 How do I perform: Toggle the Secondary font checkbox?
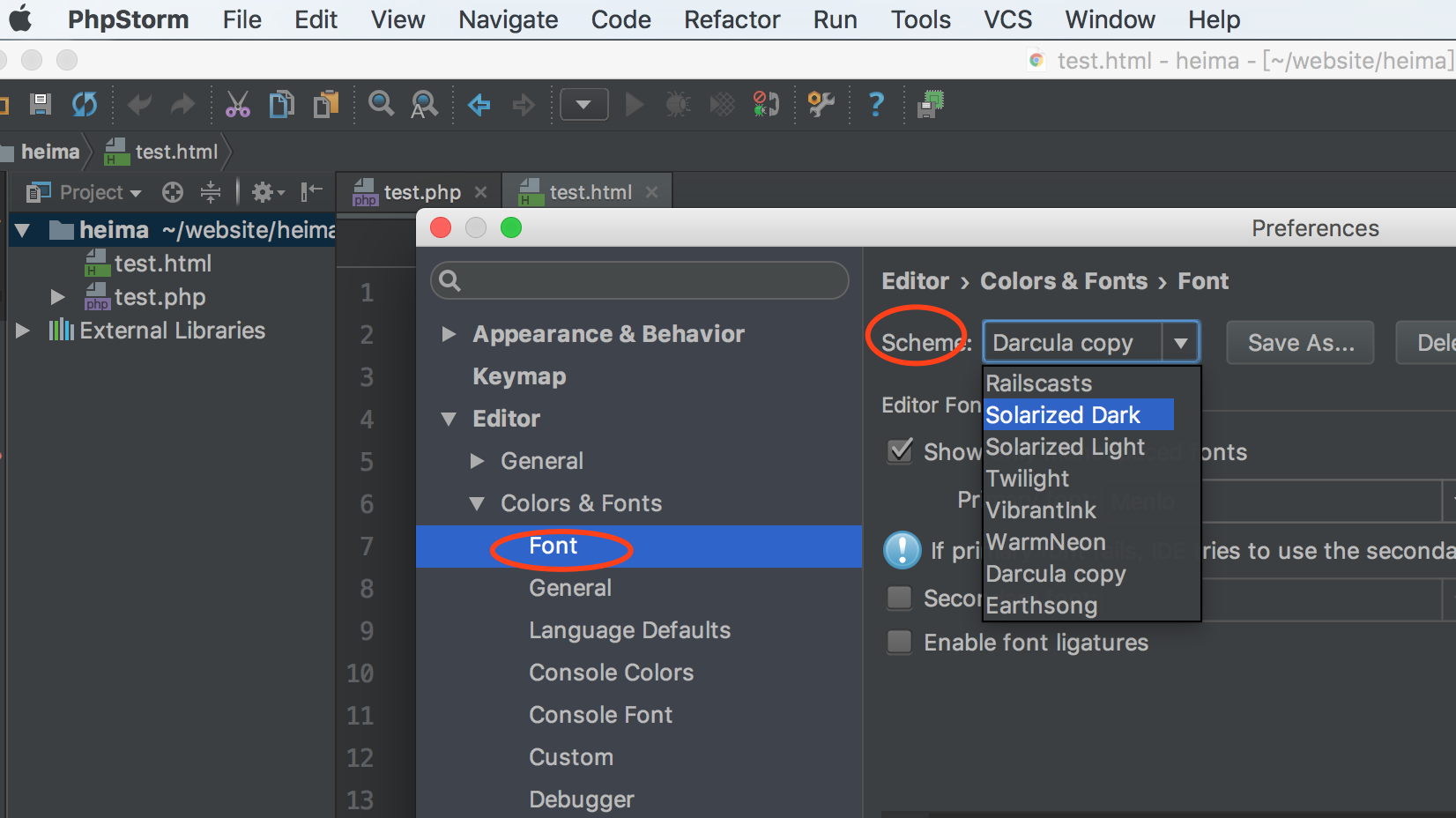coord(899,598)
